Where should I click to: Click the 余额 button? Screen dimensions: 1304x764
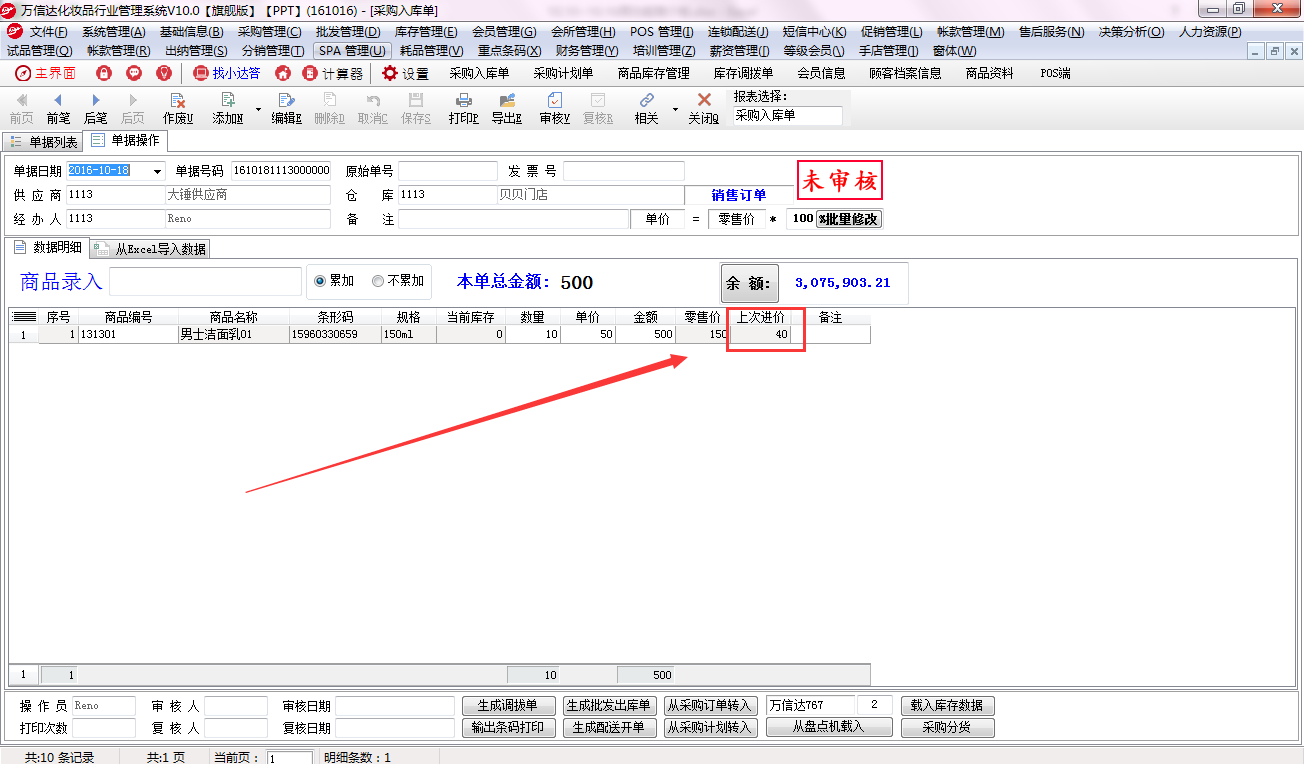tap(749, 283)
